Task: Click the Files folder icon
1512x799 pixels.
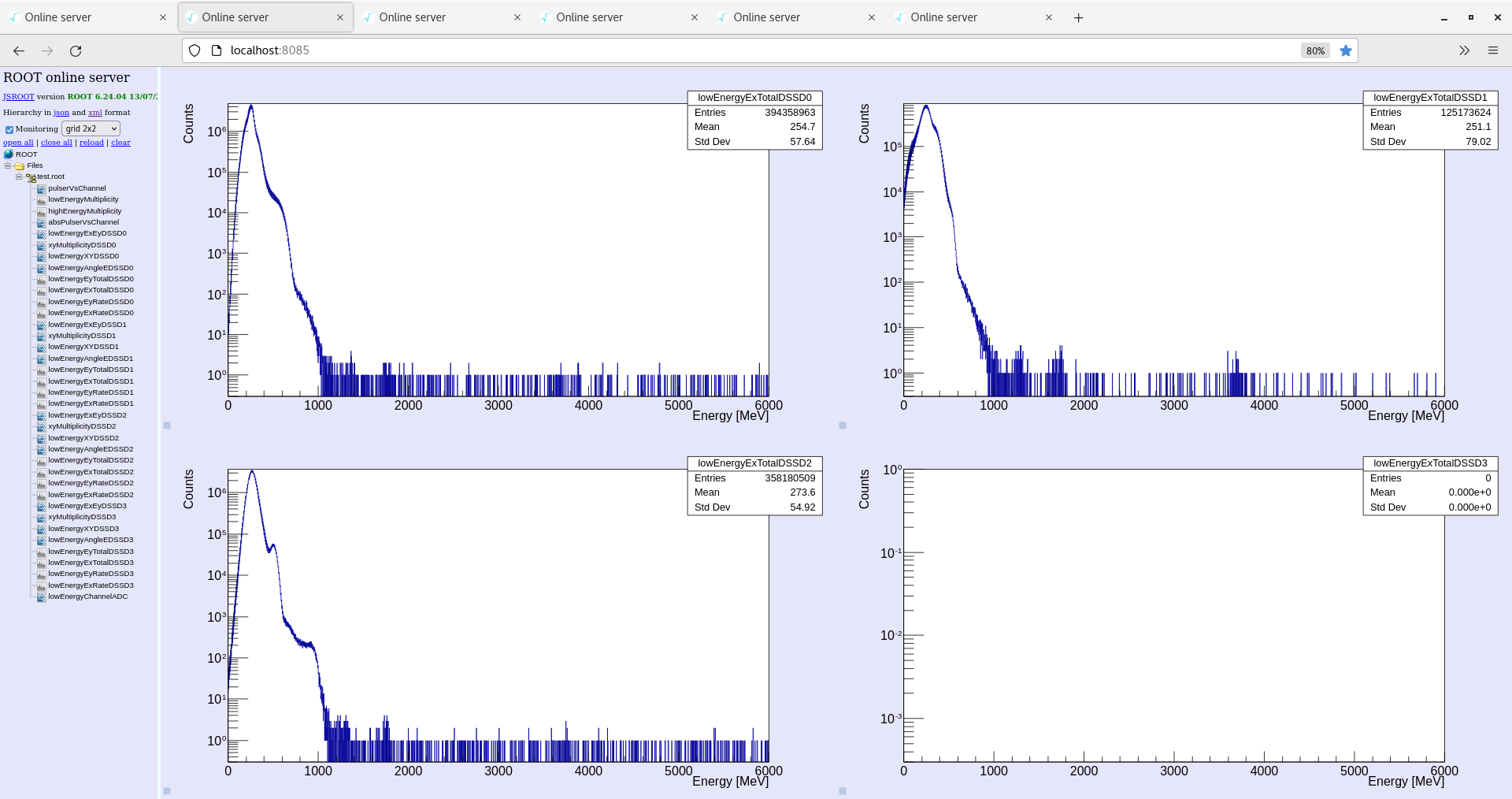Action: 20,166
